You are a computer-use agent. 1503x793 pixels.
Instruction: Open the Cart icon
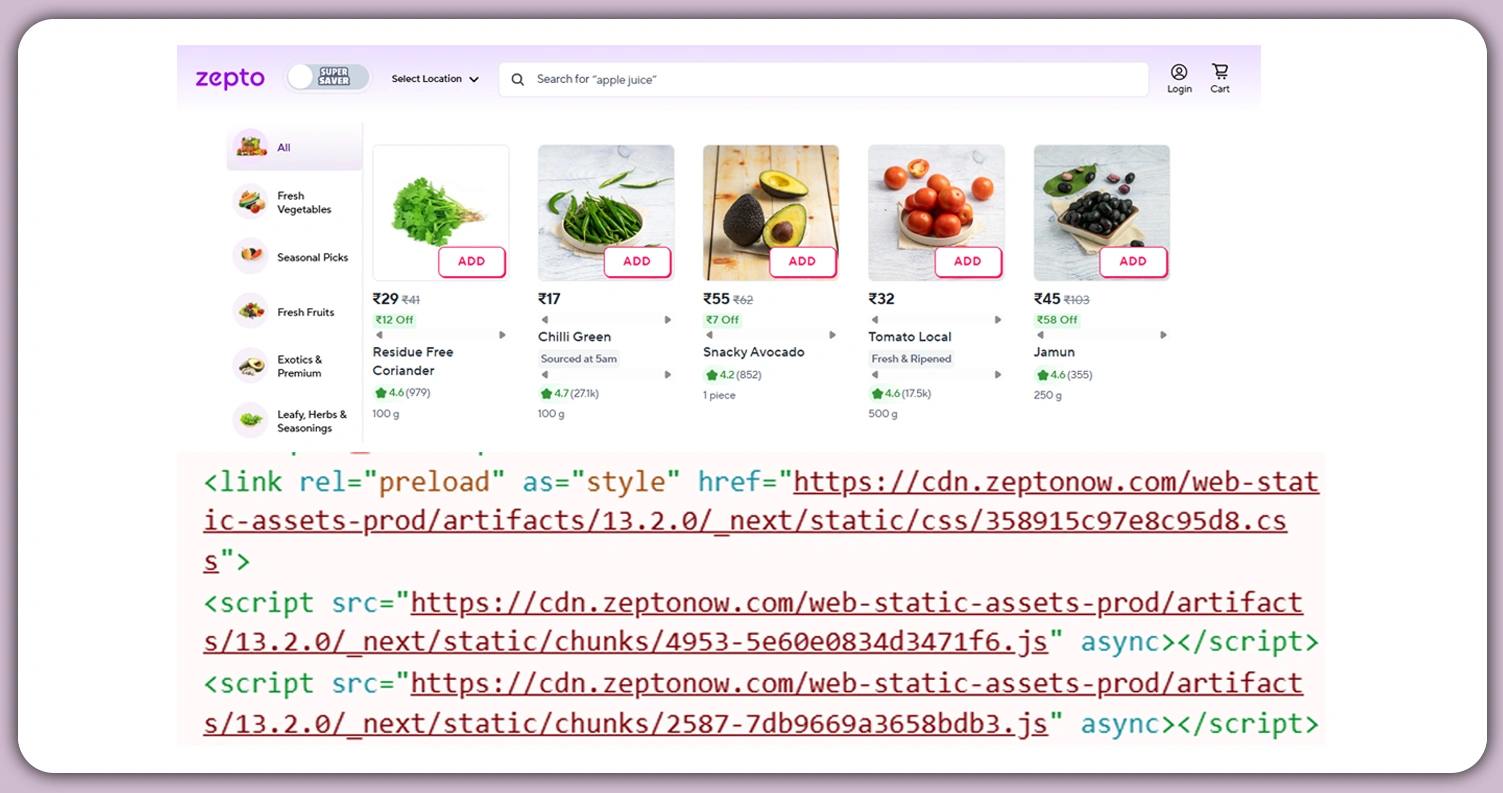[x=1219, y=71]
